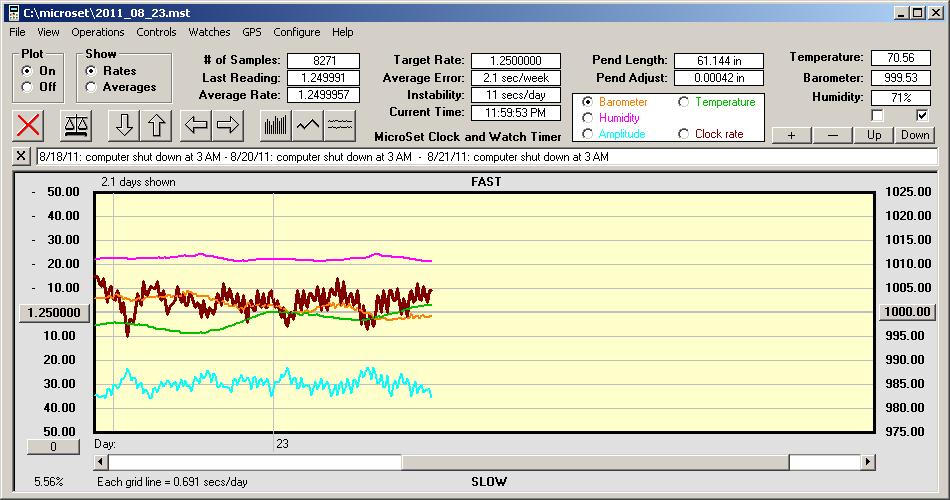The width and height of the screenshot is (950, 500).
Task: Open the View menu
Action: pos(48,32)
